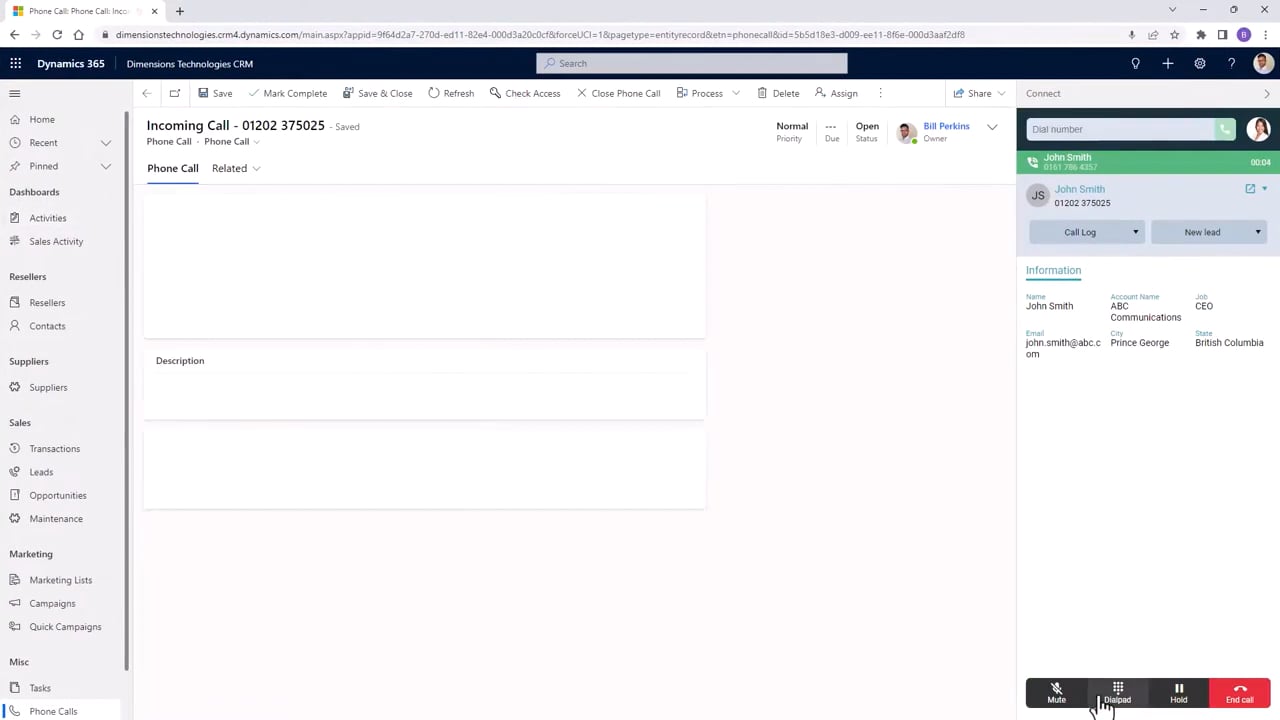
Task: Mute the active call
Action: (x=1056, y=693)
